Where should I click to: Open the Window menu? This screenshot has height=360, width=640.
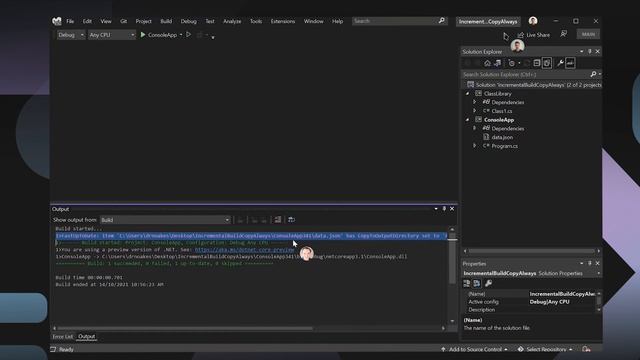[x=313, y=21]
